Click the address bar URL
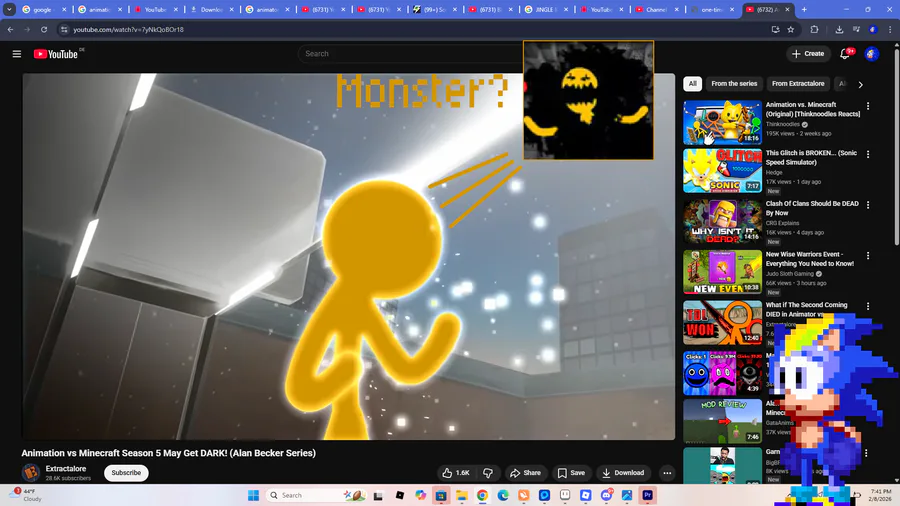The width and height of the screenshot is (900, 506). 129,29
